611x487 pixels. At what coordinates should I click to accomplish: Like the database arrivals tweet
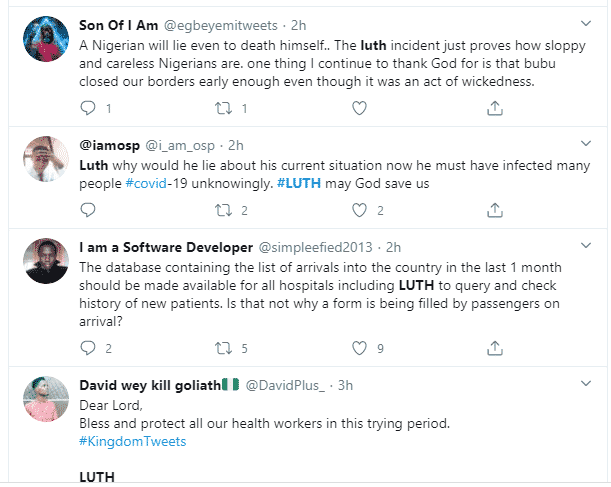360,347
